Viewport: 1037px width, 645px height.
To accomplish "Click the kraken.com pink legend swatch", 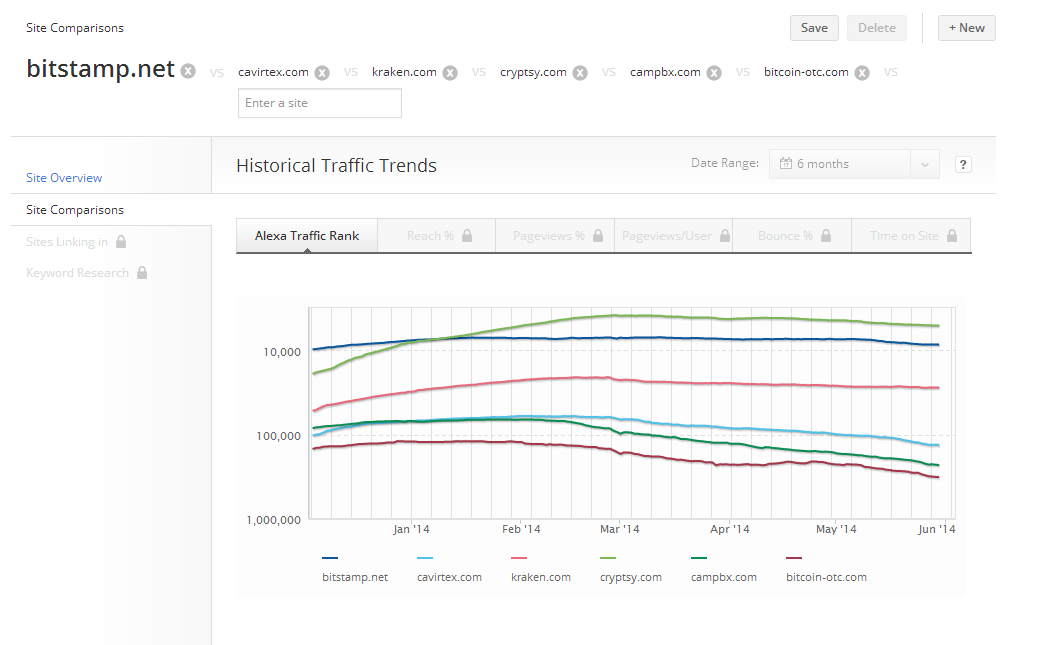I will (x=518, y=558).
